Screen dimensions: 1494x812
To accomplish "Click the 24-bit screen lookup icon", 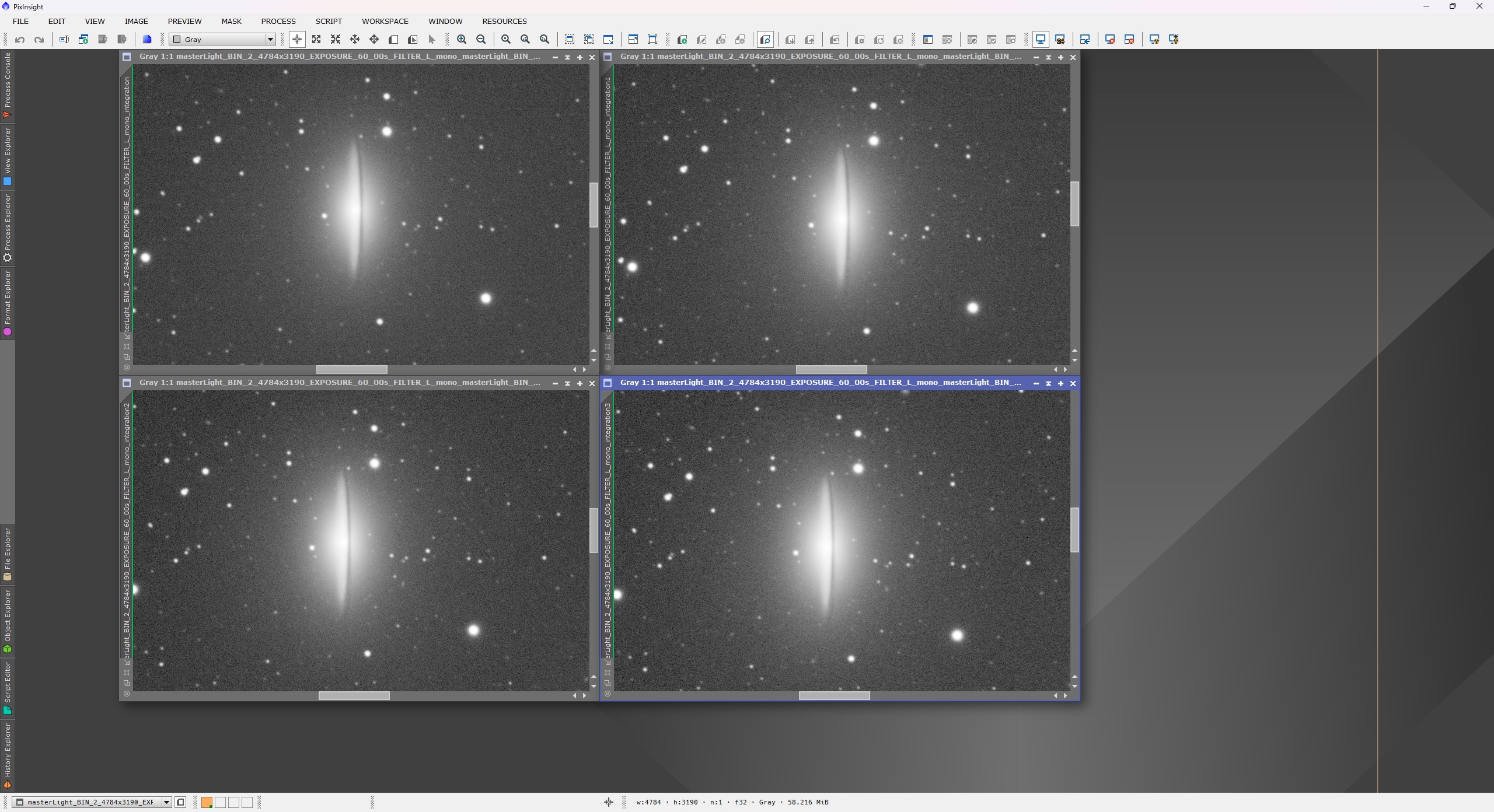I will point(1060,39).
